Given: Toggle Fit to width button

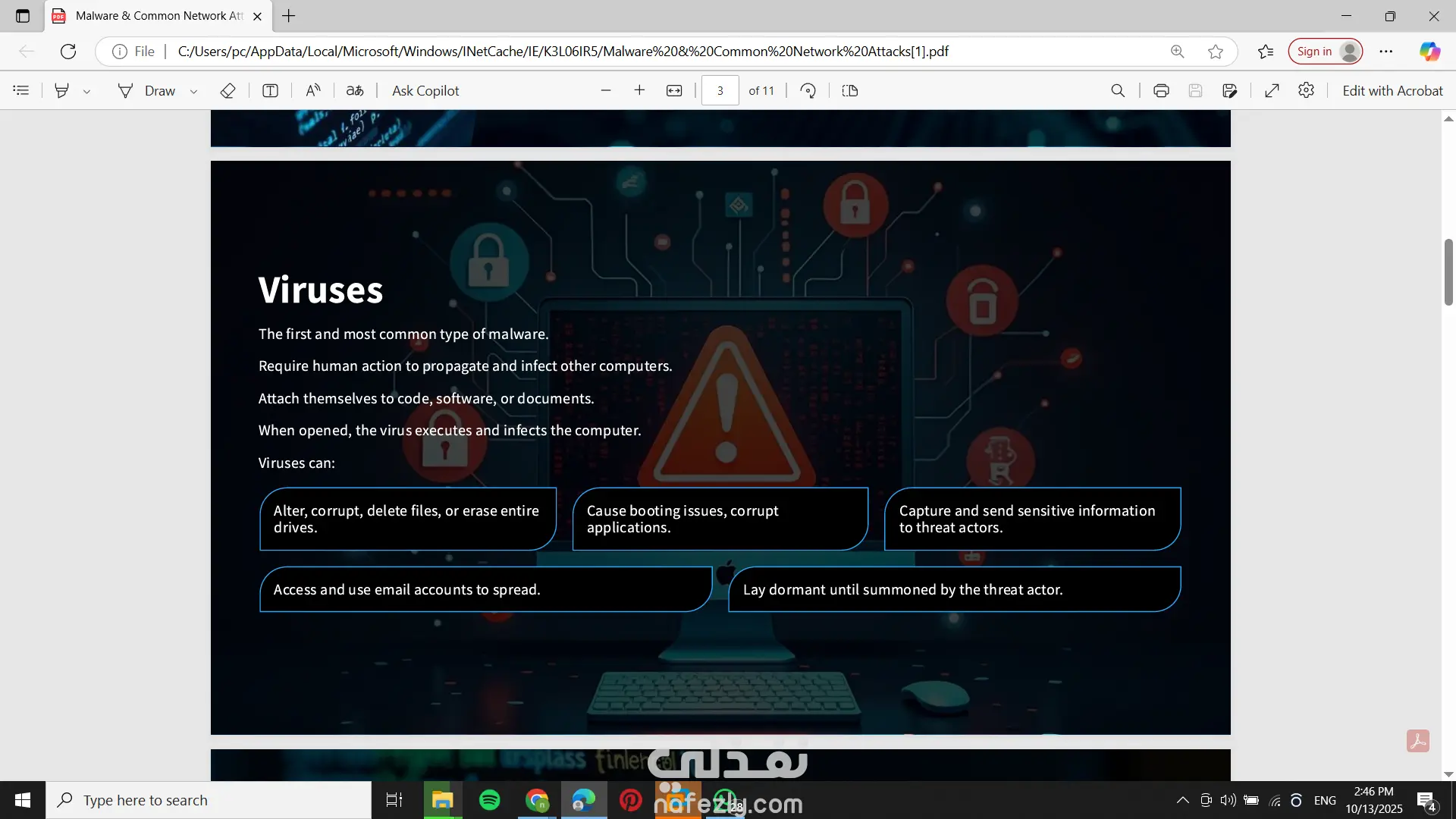Looking at the screenshot, I should pos(674,90).
